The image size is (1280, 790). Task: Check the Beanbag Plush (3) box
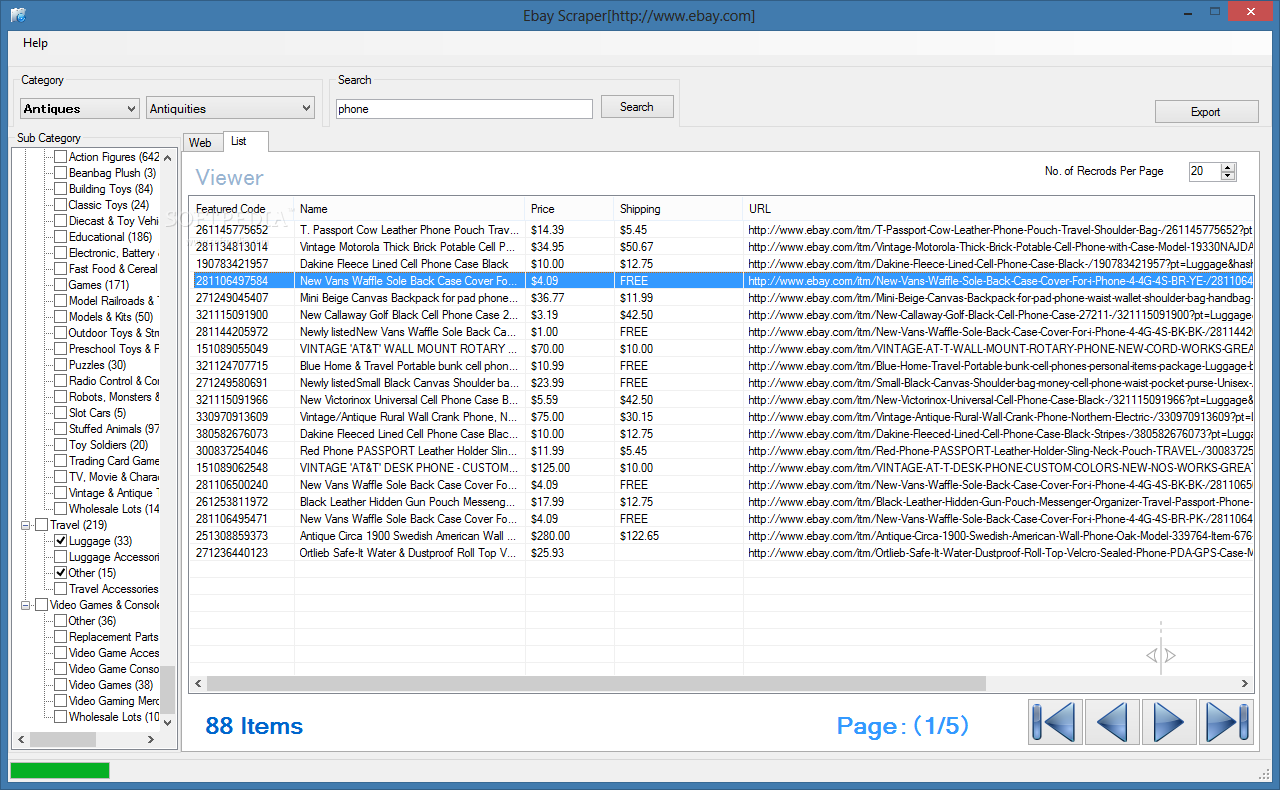[61, 173]
